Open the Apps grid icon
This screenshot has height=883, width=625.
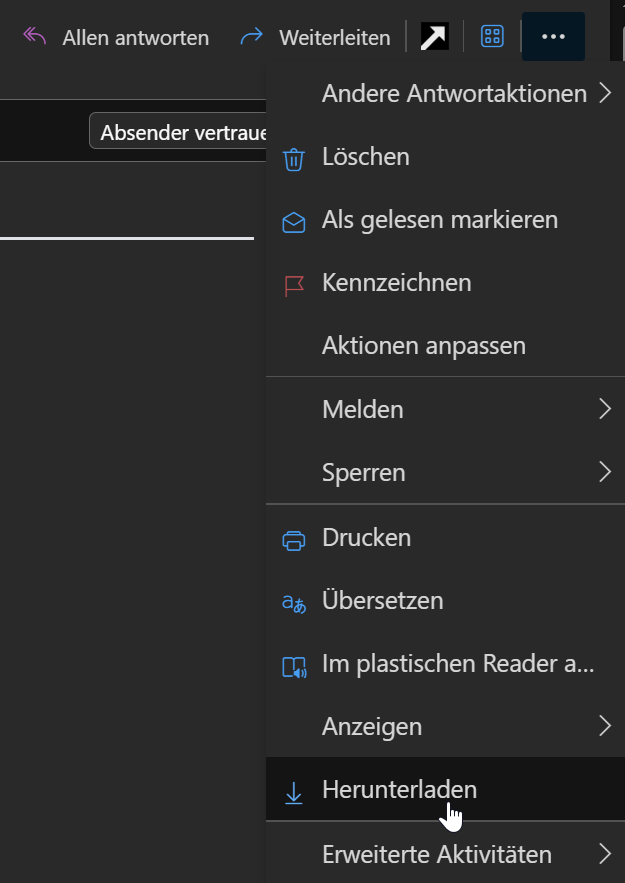pos(492,37)
